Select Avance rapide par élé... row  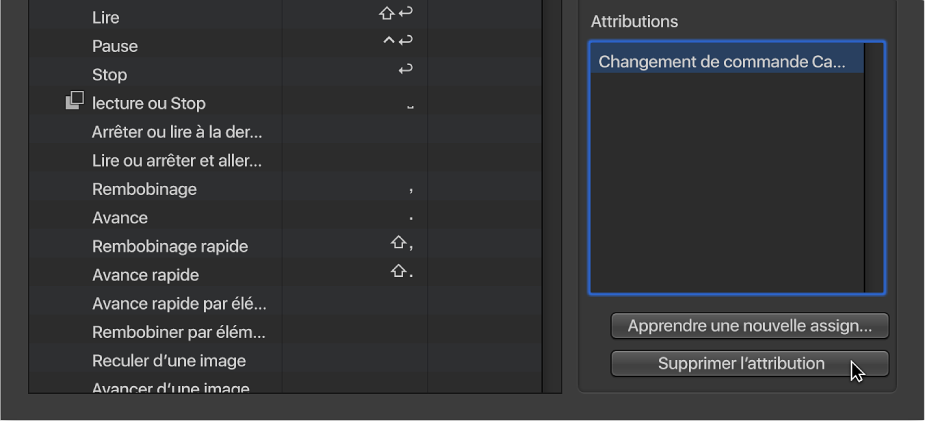click(x=179, y=304)
